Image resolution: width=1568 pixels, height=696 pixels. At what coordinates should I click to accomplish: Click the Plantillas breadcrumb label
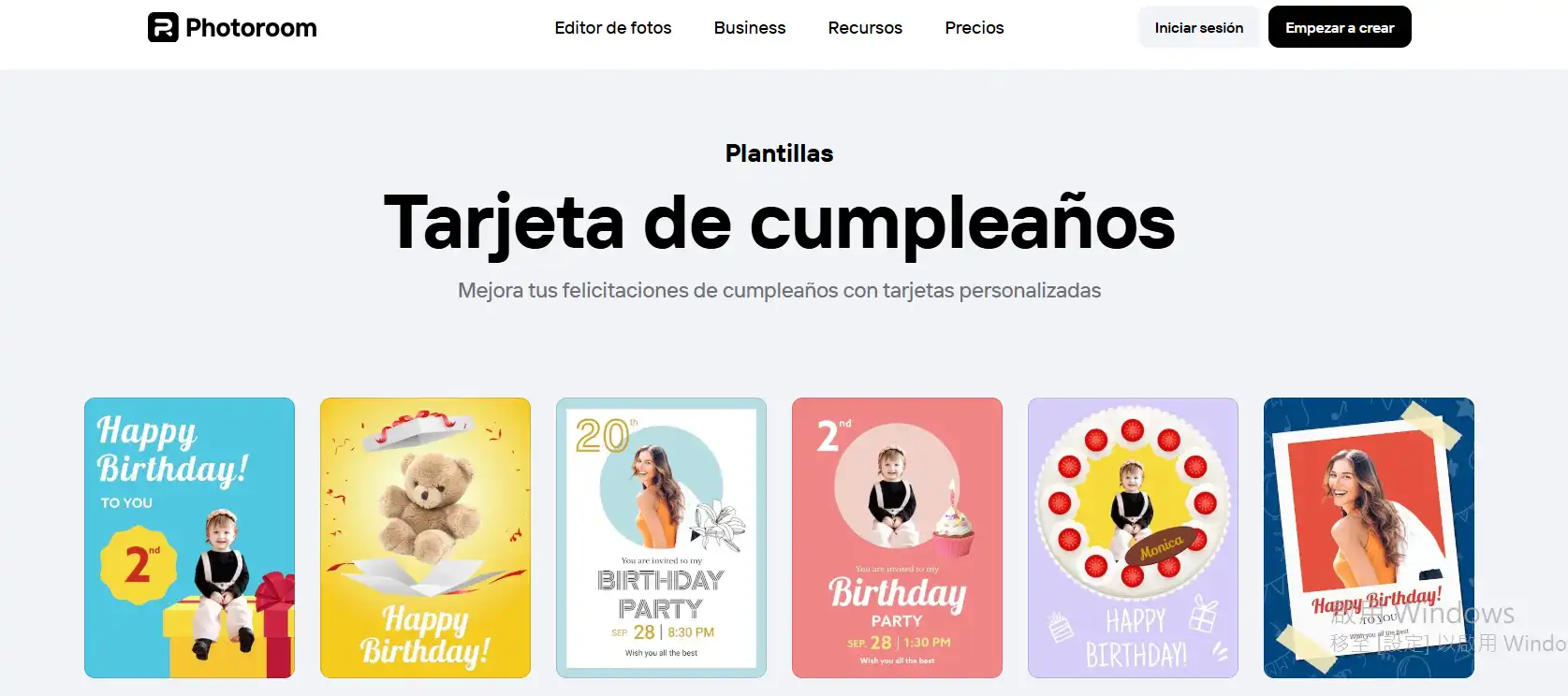[779, 153]
